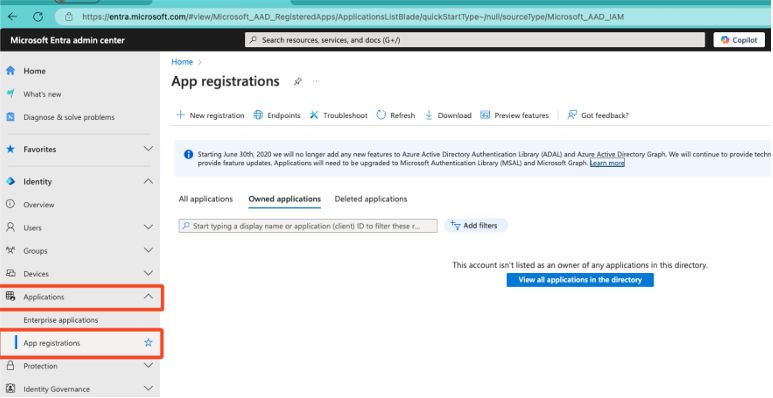Click the plus icon for New registration
773x398 pixels.
point(180,115)
